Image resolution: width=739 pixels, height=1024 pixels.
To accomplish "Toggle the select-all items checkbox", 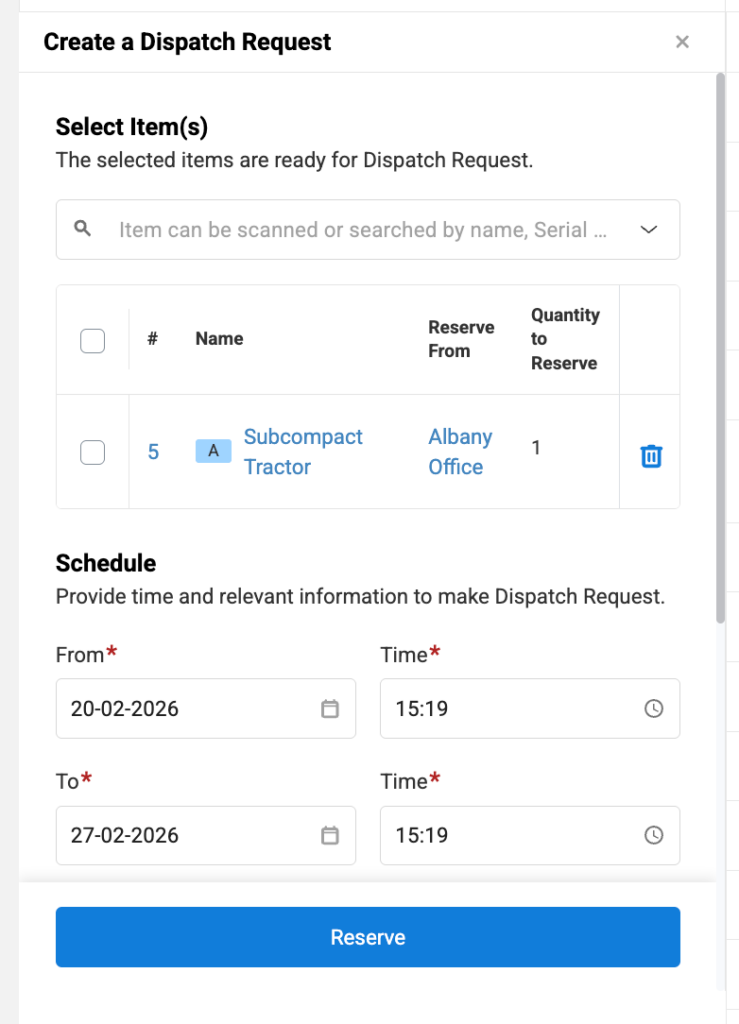I will point(92,341).
